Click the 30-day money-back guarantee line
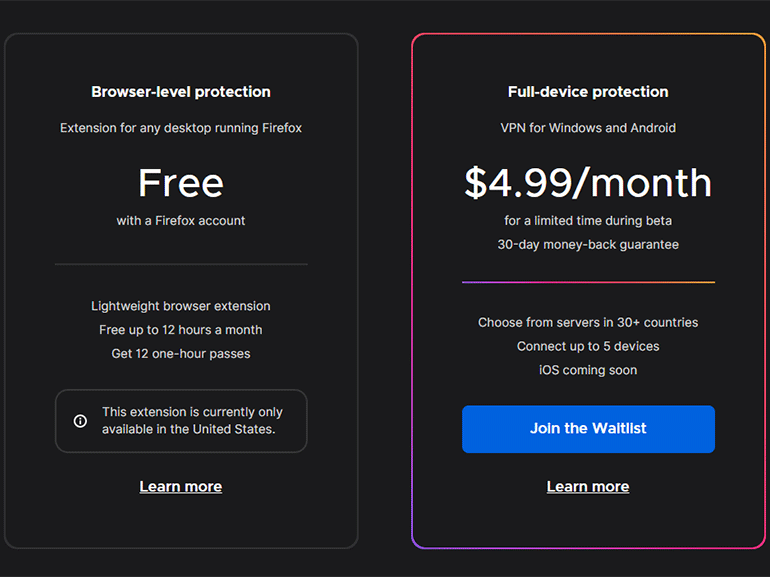770x577 pixels. coord(588,245)
